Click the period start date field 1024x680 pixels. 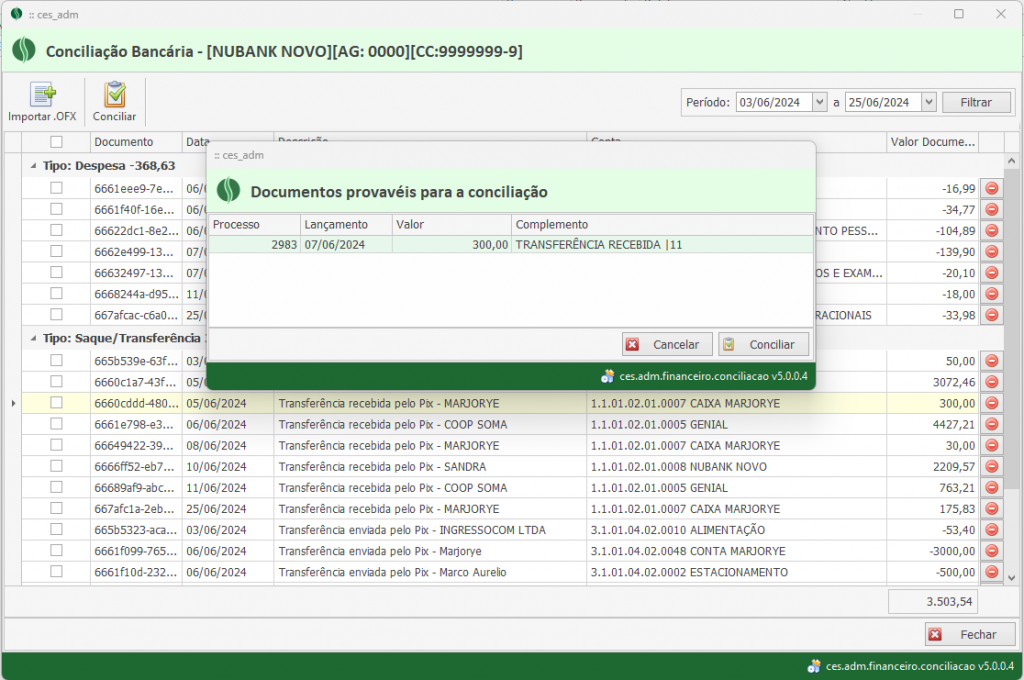[x=775, y=103]
